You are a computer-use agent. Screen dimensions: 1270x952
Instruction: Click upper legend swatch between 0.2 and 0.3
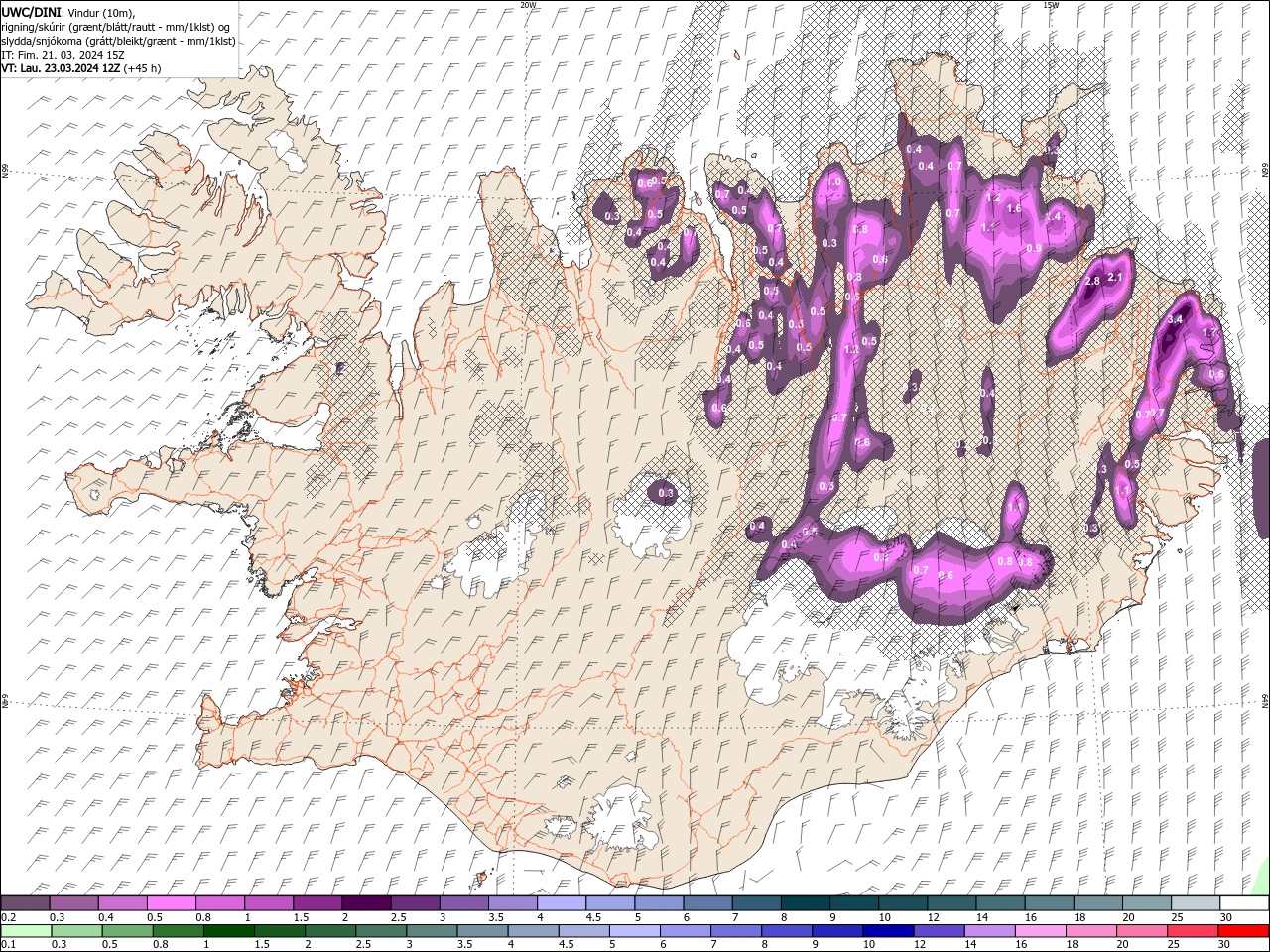pyautogui.click(x=25, y=903)
